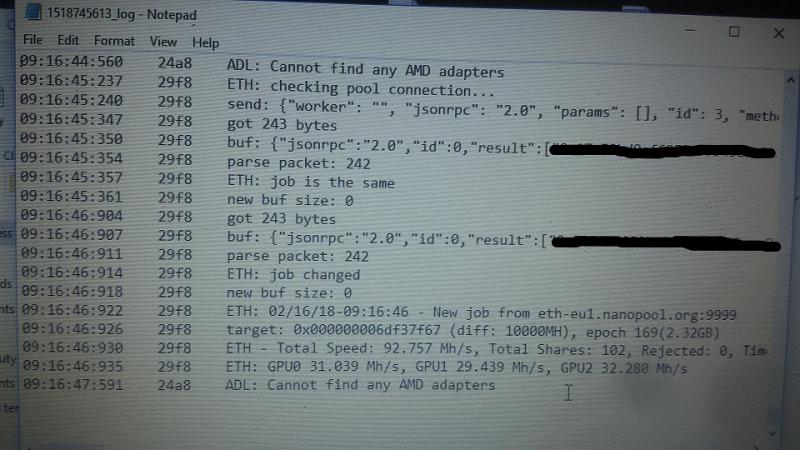Minimize the Notepad window
The width and height of the screenshot is (800, 450).
pyautogui.click(x=690, y=31)
